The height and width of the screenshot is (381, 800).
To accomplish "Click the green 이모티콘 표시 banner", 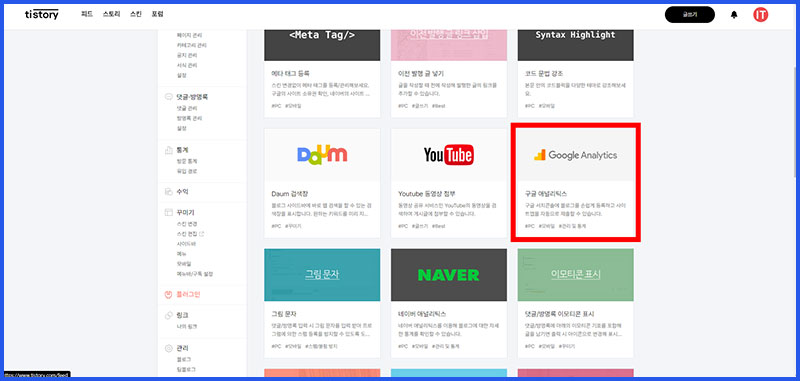I will click(576, 275).
